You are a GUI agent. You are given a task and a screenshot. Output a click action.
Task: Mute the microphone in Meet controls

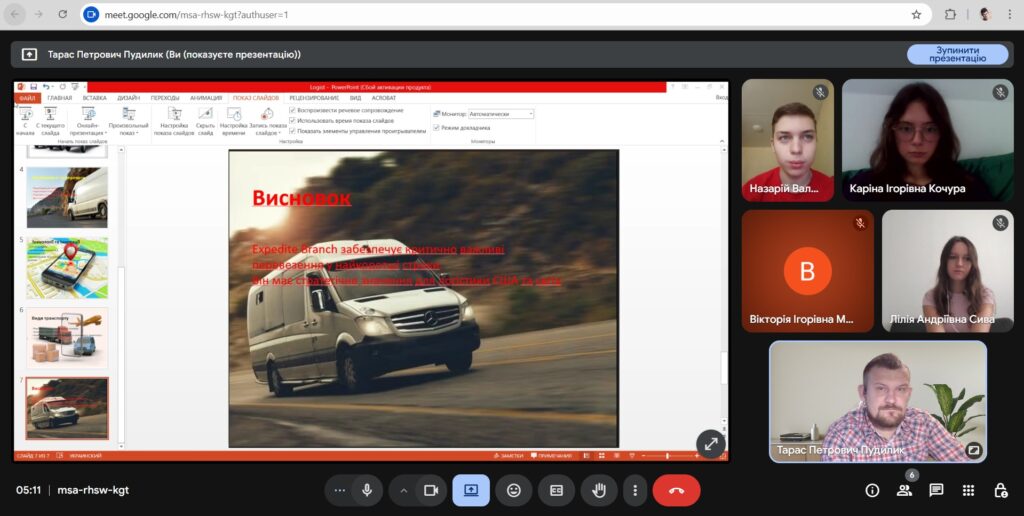coord(367,490)
